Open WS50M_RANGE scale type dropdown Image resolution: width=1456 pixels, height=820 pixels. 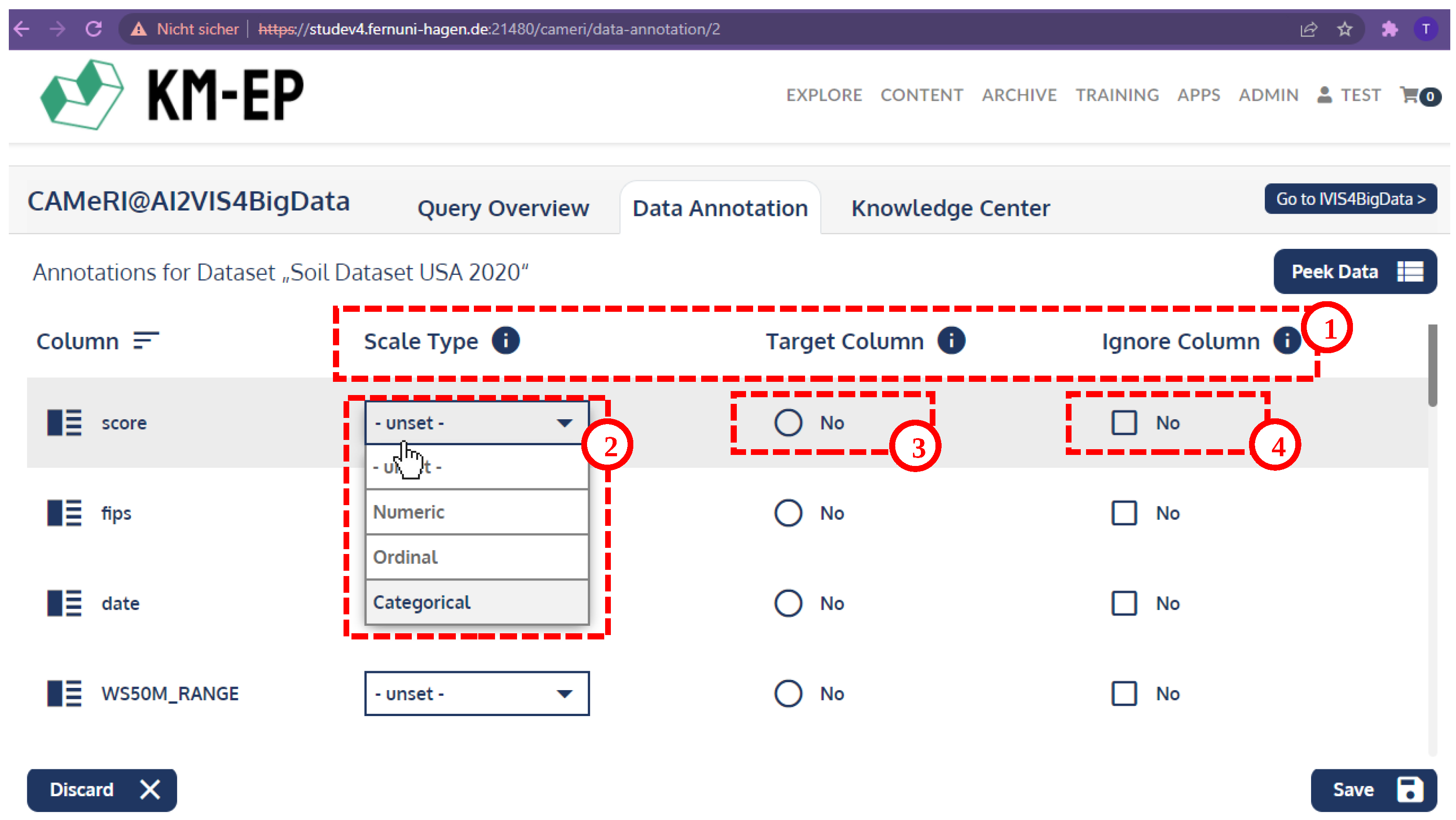tap(477, 694)
